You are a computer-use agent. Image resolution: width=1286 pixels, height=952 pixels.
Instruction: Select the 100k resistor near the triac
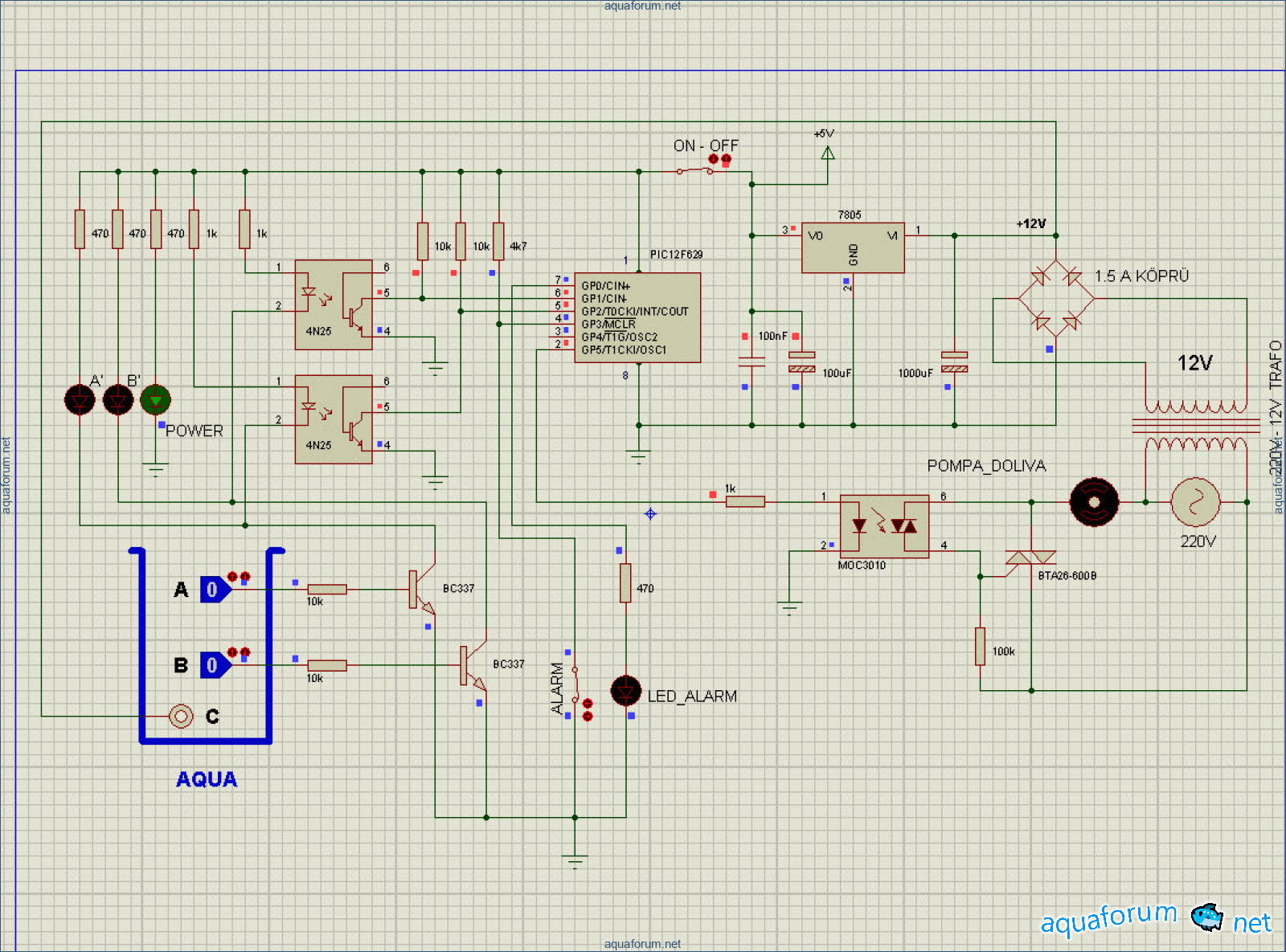[980, 647]
